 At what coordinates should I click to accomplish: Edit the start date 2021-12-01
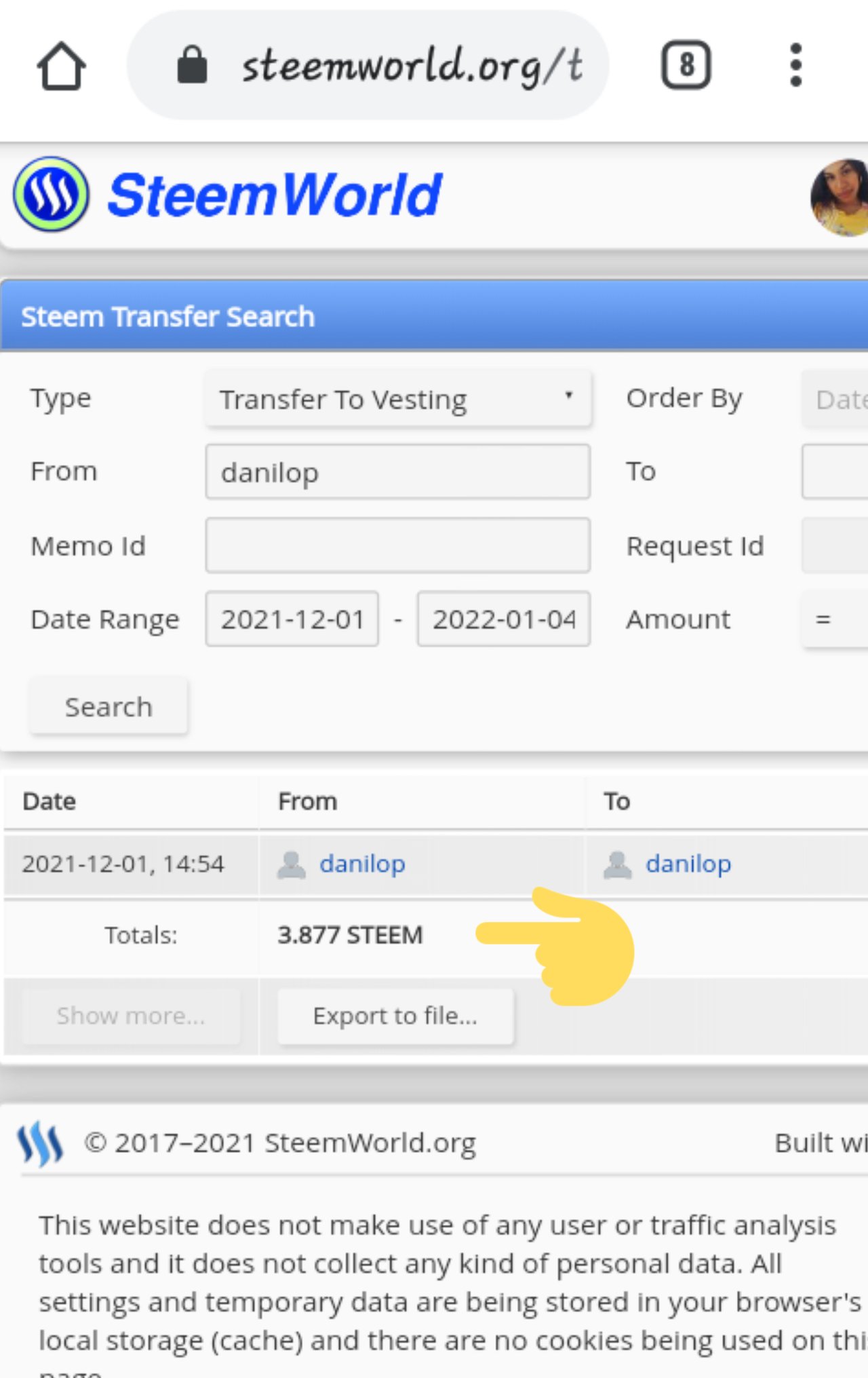tap(292, 619)
